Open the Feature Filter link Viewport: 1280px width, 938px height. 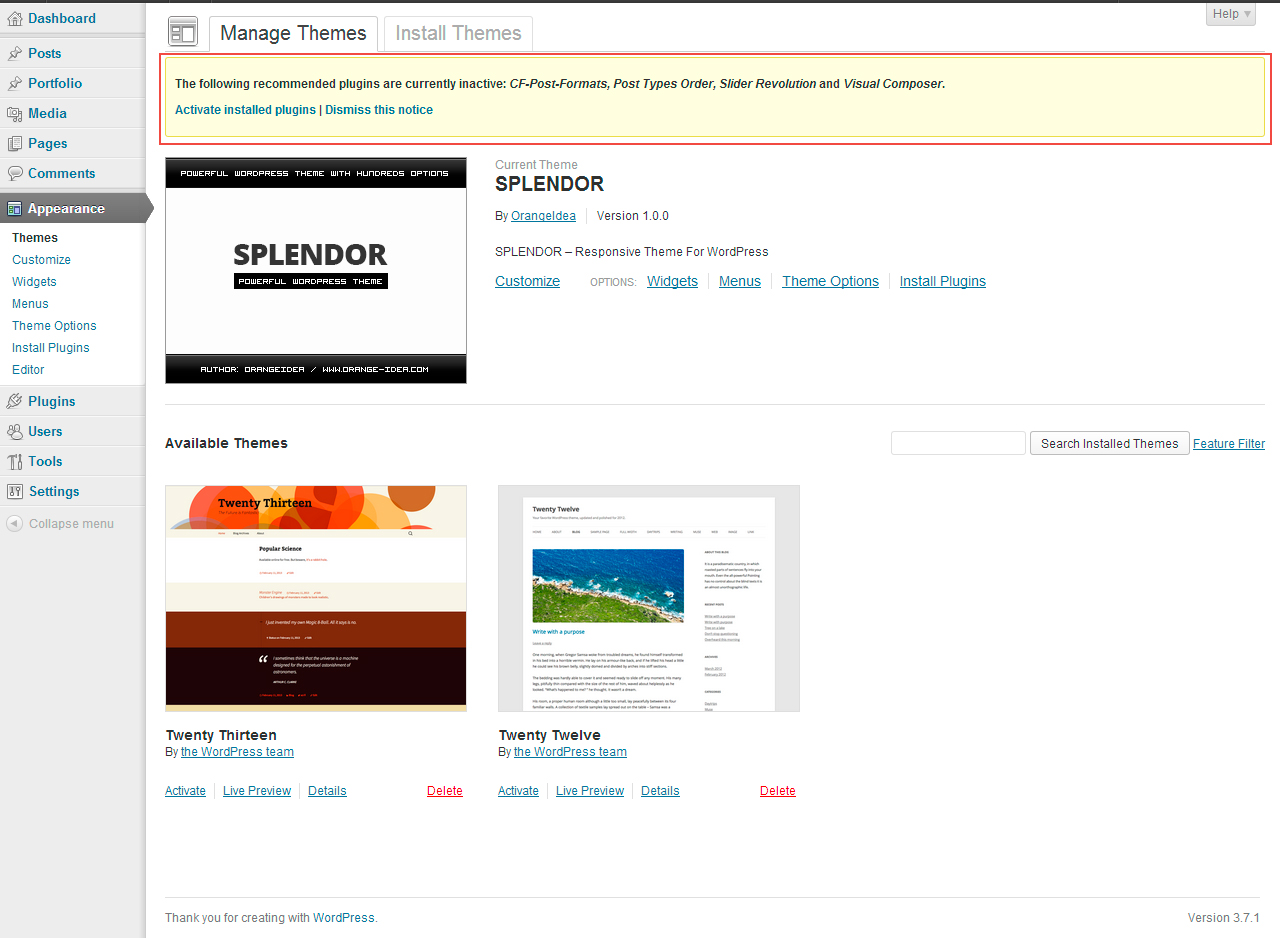coord(1229,444)
